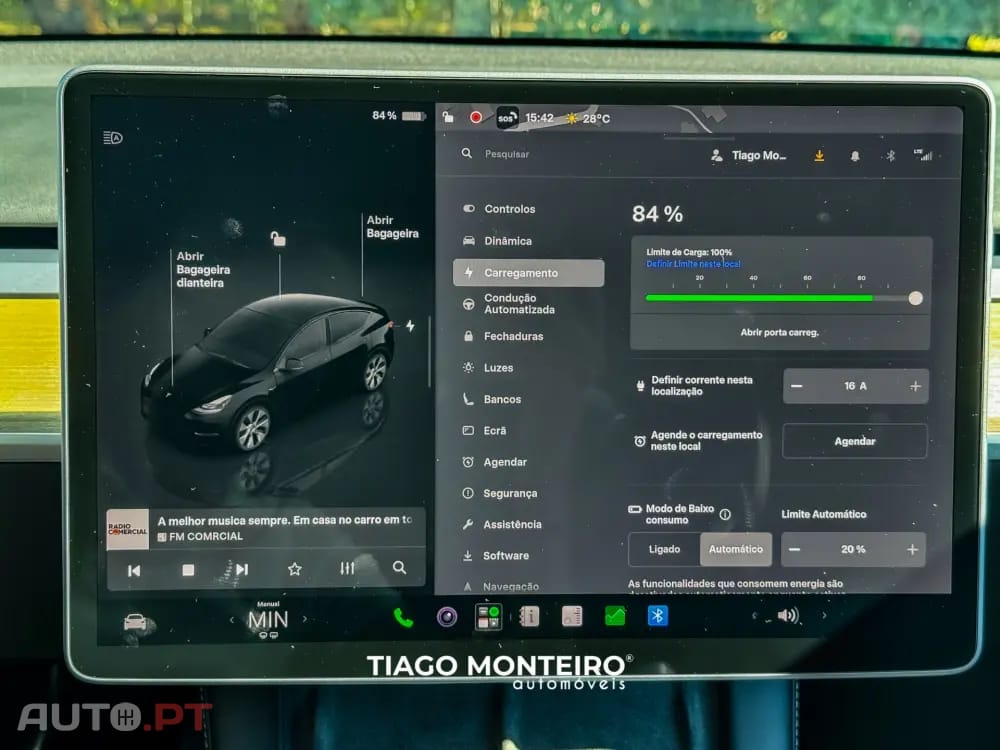Launch the app launcher grid icon

(x=489, y=617)
